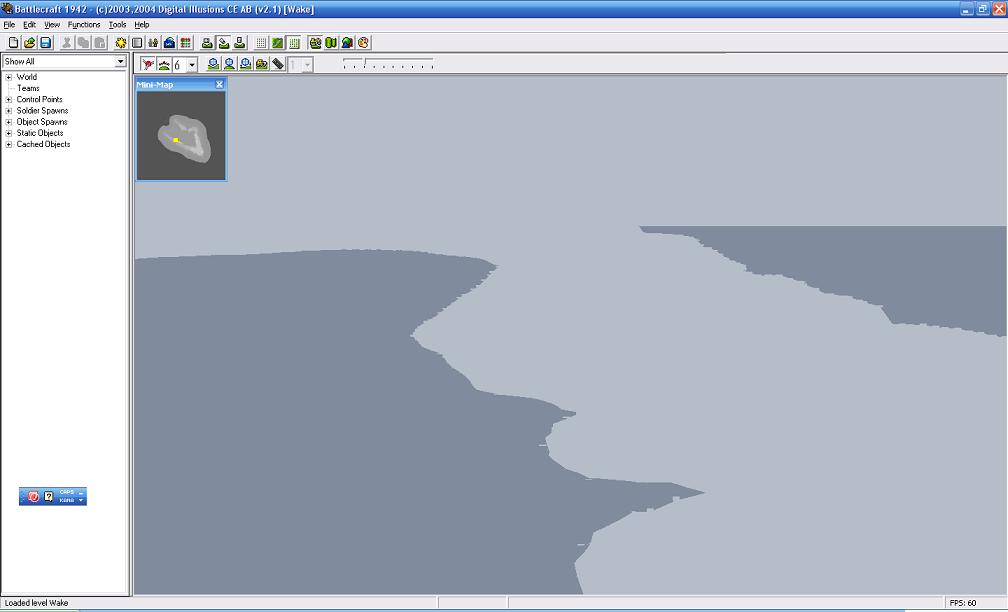This screenshot has width=1008, height=612.
Task: Open the grayed-out dropdown beside the ruler
Action: 308,65
